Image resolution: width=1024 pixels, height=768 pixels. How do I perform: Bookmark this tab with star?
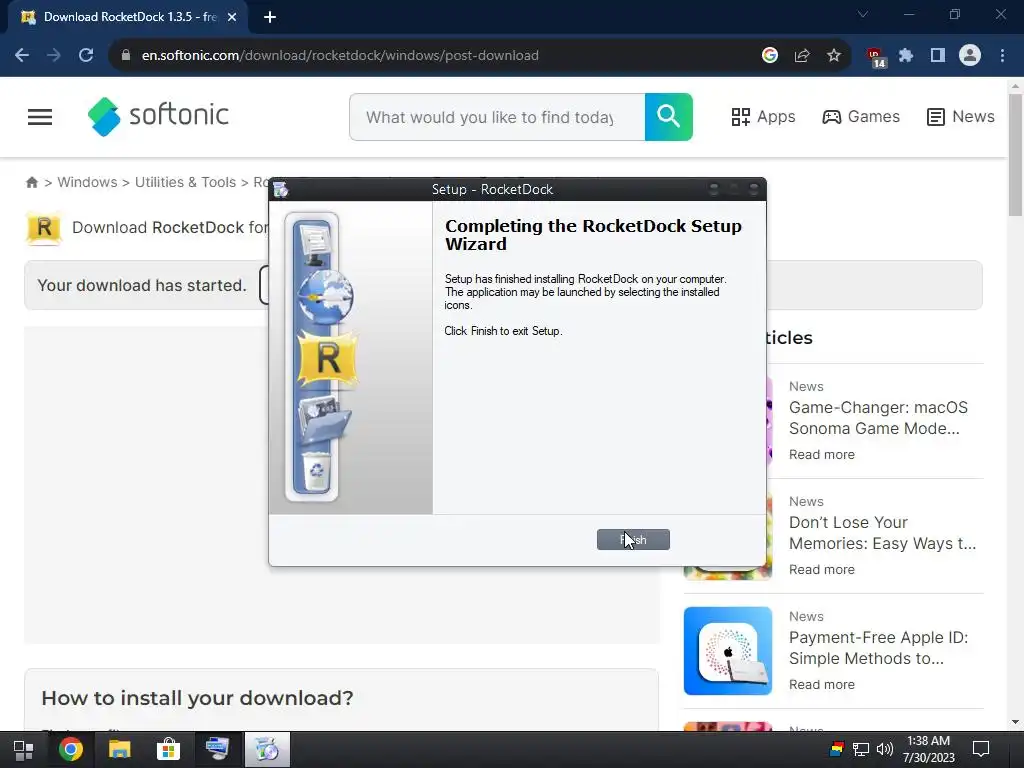pyautogui.click(x=834, y=56)
